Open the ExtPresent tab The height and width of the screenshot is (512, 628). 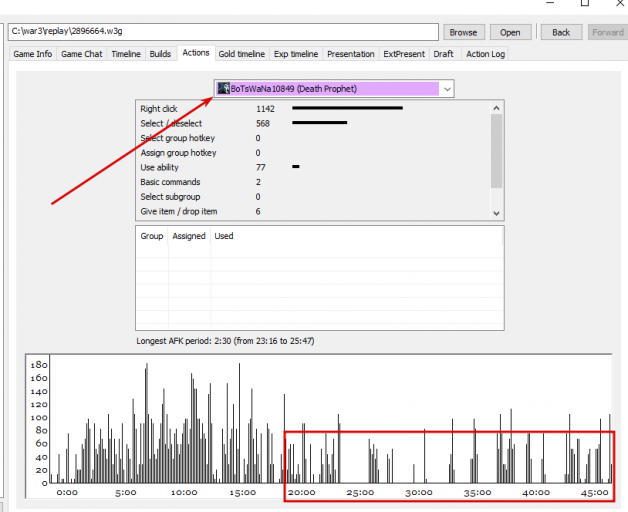(x=404, y=54)
